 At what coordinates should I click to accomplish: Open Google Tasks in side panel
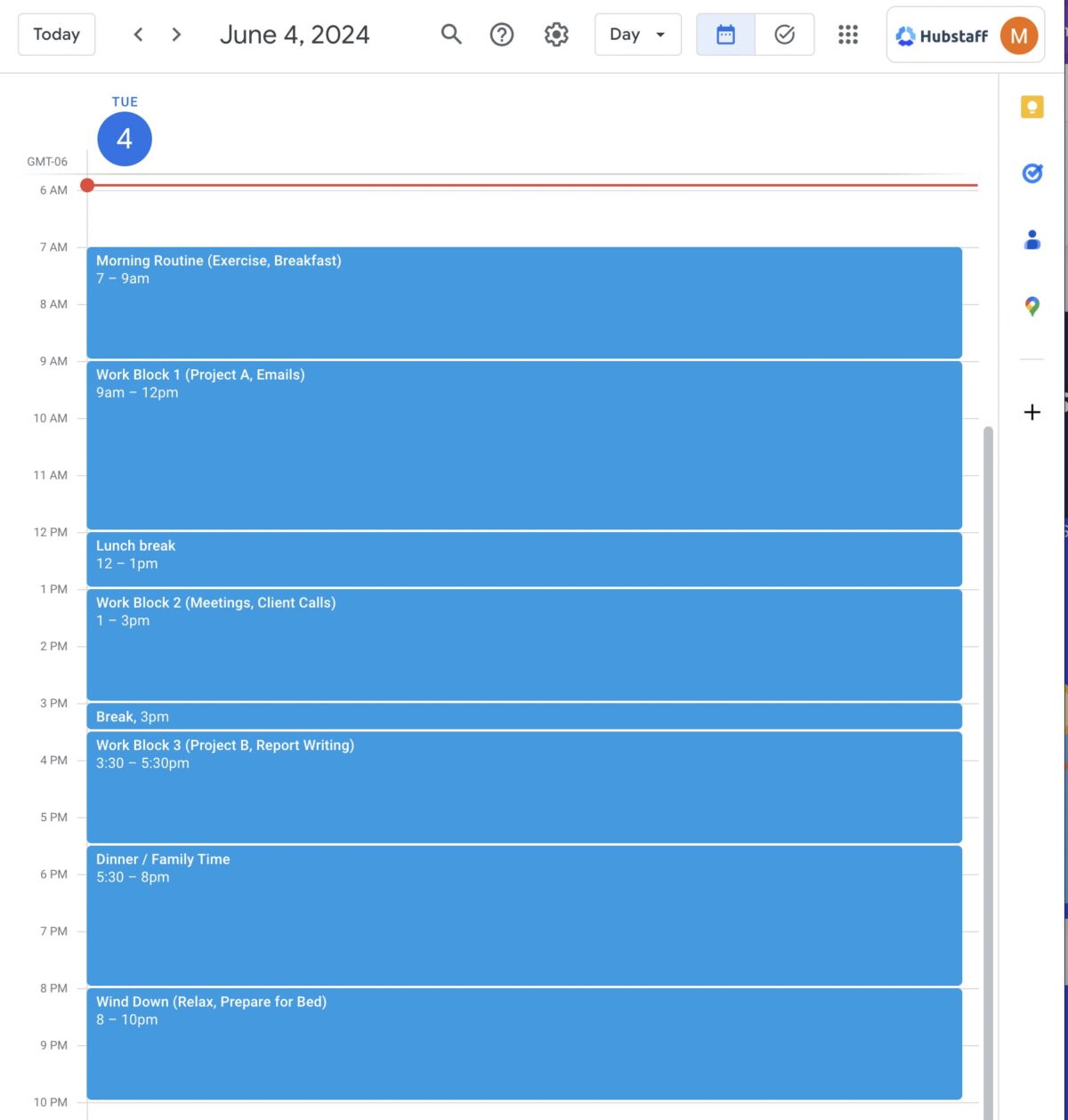pos(1032,173)
